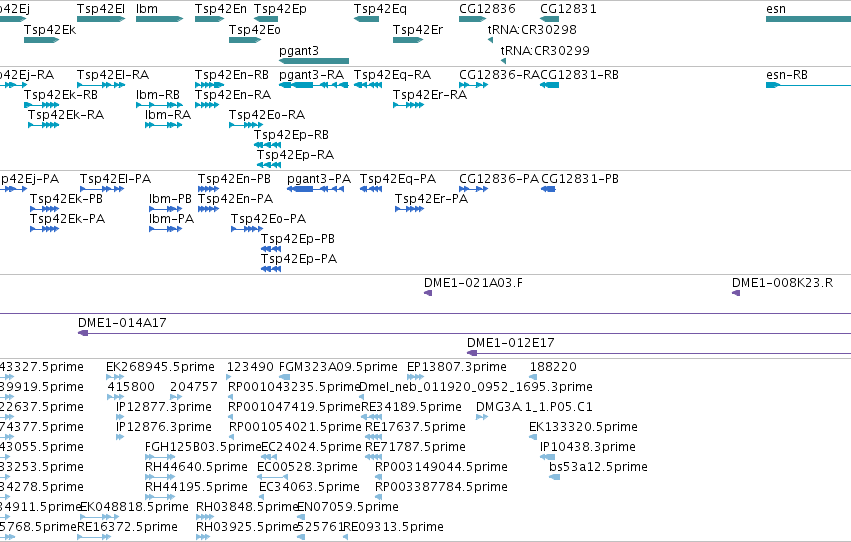This screenshot has height=542, width=851.
Task: Click EST DMG3A.1_1.P05.C1
Action: coord(482,417)
